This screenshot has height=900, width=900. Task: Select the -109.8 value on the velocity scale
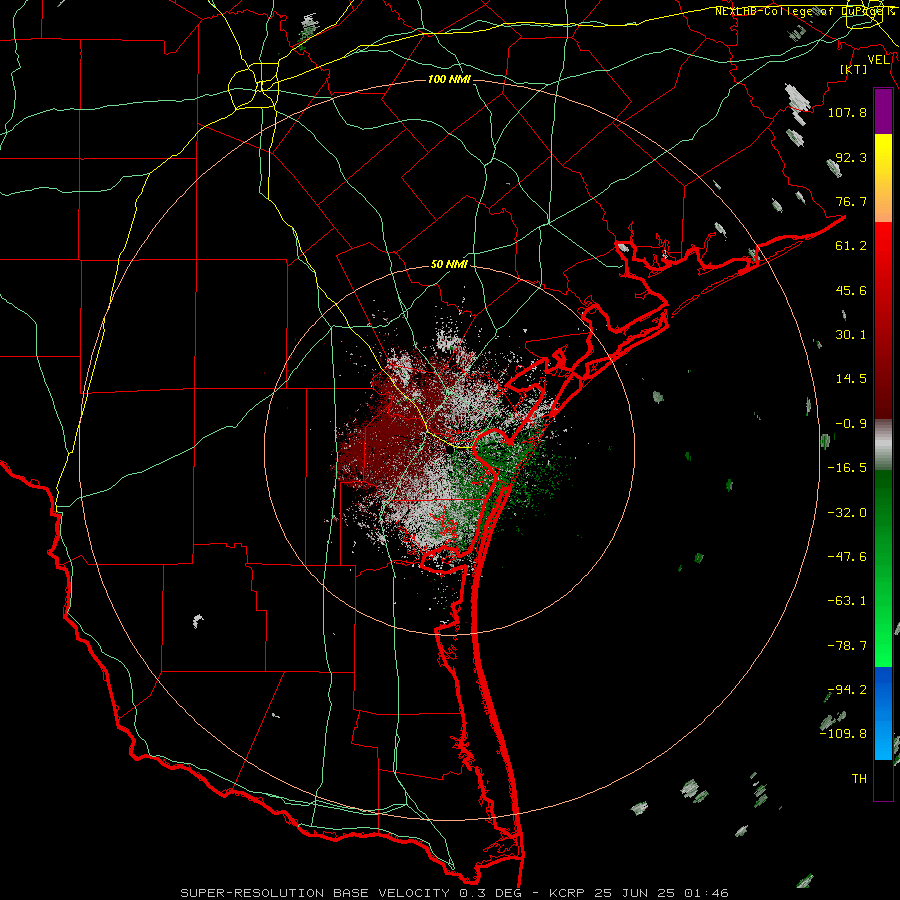(x=843, y=734)
